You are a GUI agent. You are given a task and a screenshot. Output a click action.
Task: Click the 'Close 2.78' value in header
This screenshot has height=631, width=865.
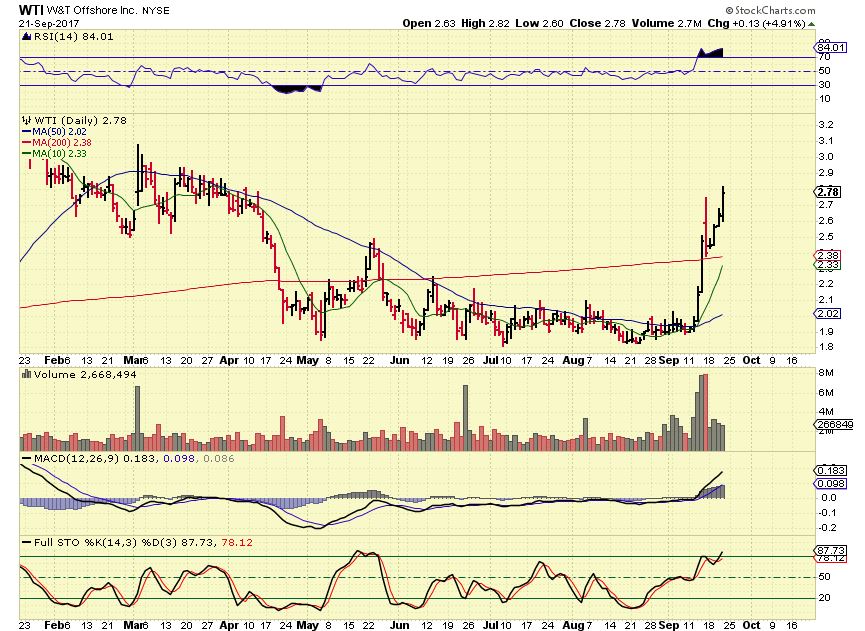coord(597,23)
